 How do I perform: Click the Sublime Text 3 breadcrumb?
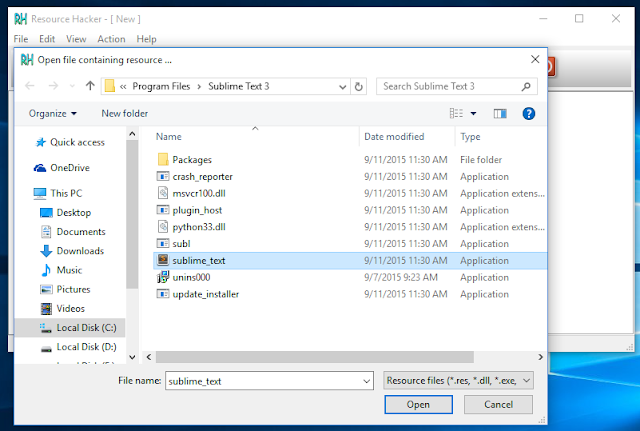coord(239,87)
